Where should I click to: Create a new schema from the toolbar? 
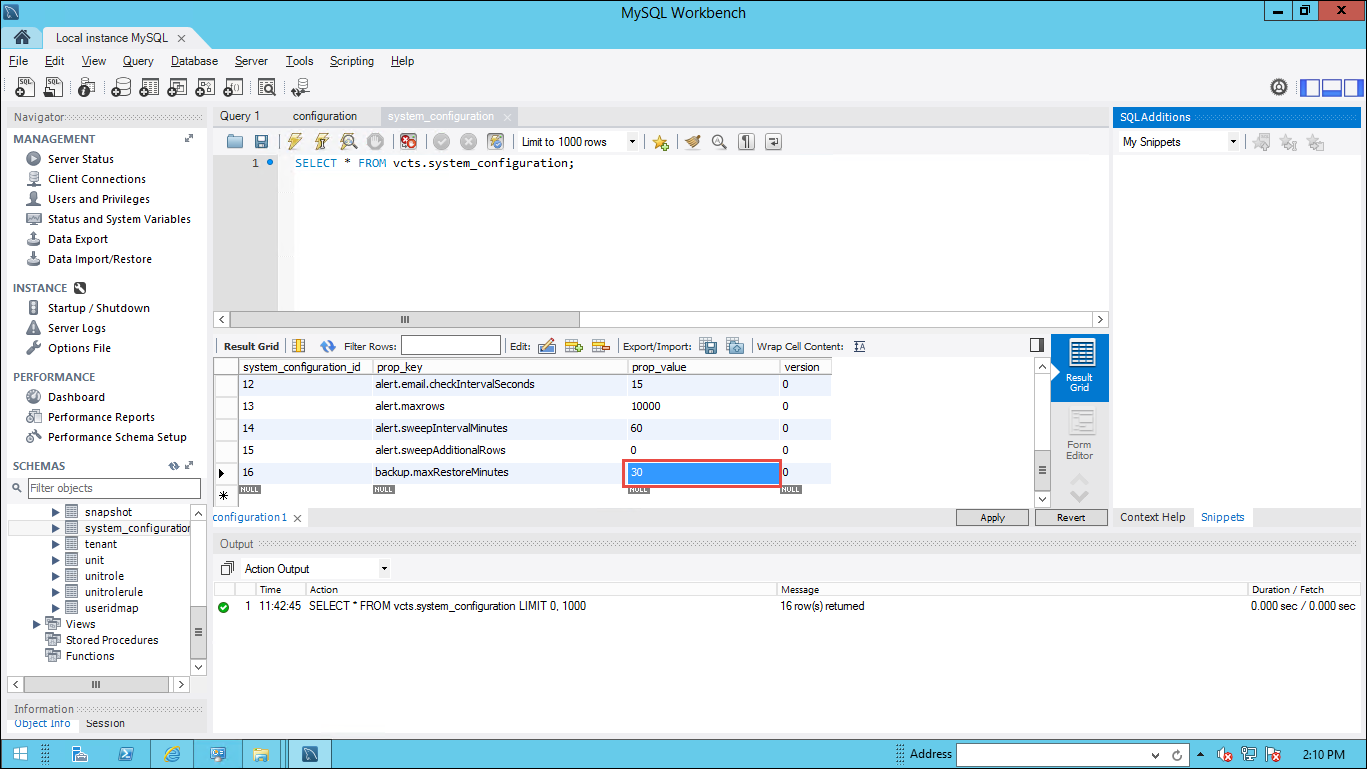tap(121, 88)
